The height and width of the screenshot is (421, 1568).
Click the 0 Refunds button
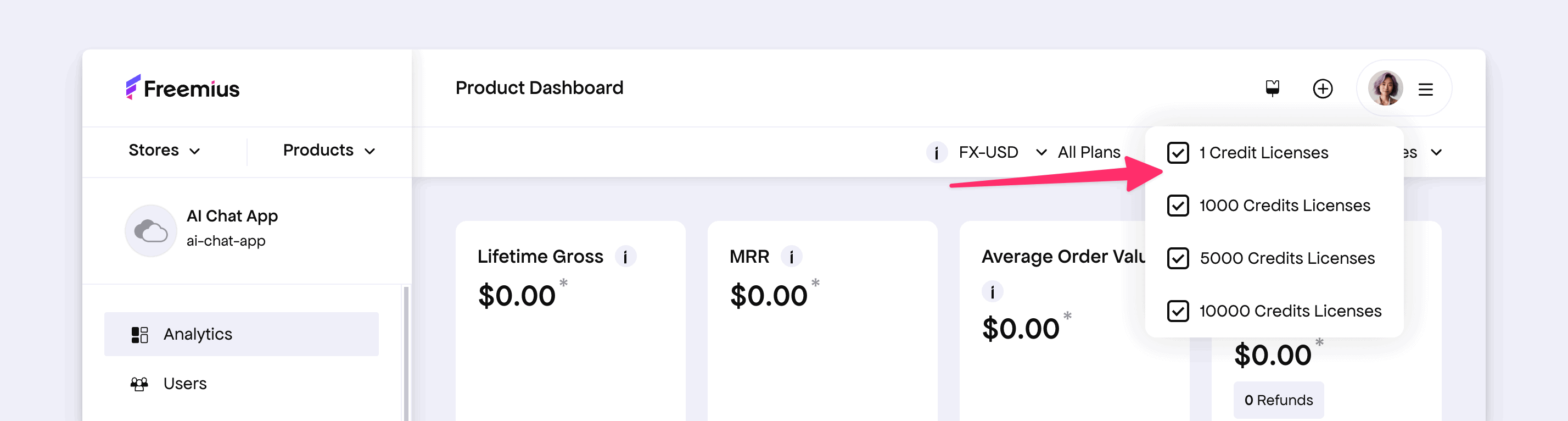(1278, 400)
